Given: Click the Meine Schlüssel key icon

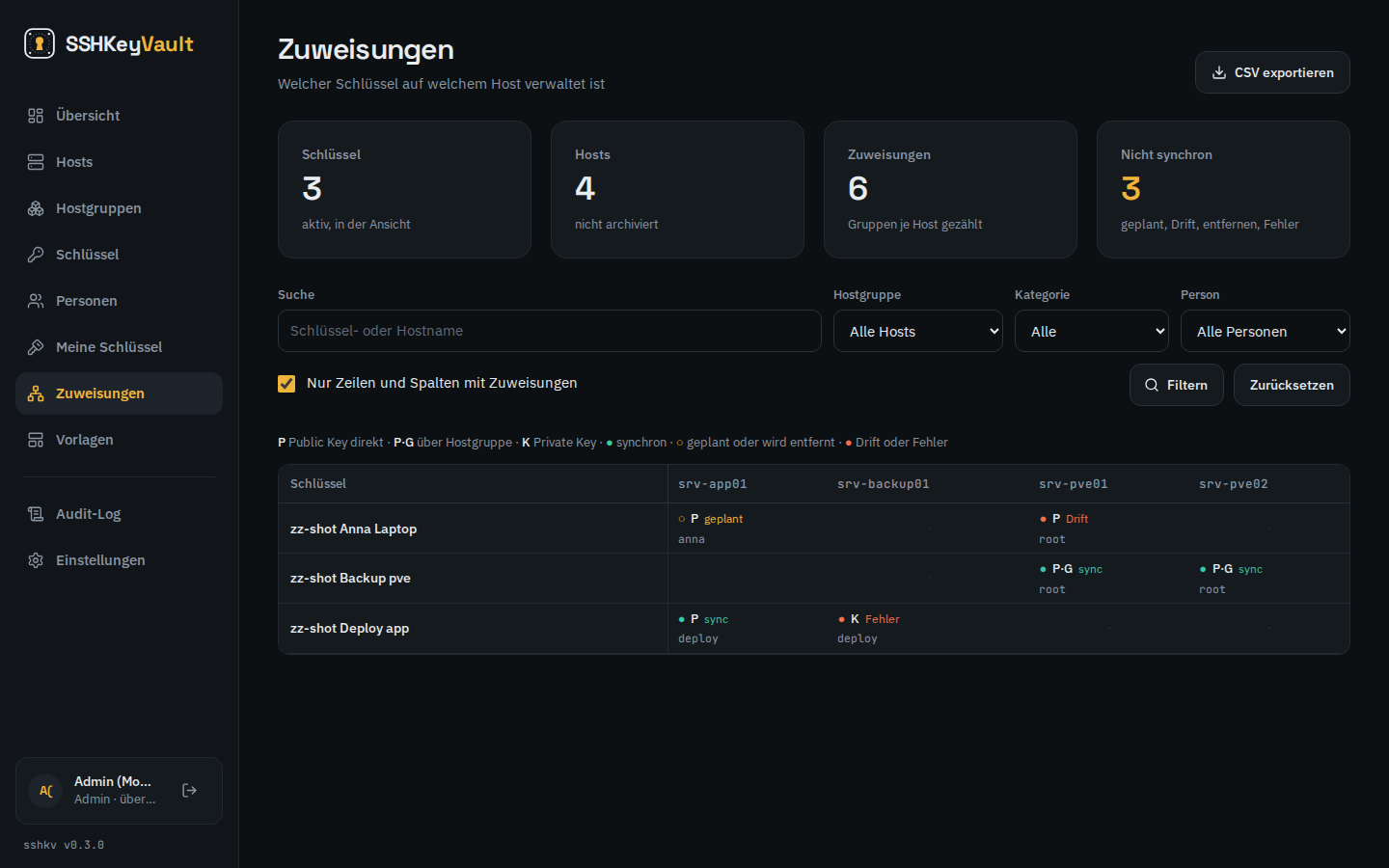Looking at the screenshot, I should [x=36, y=347].
